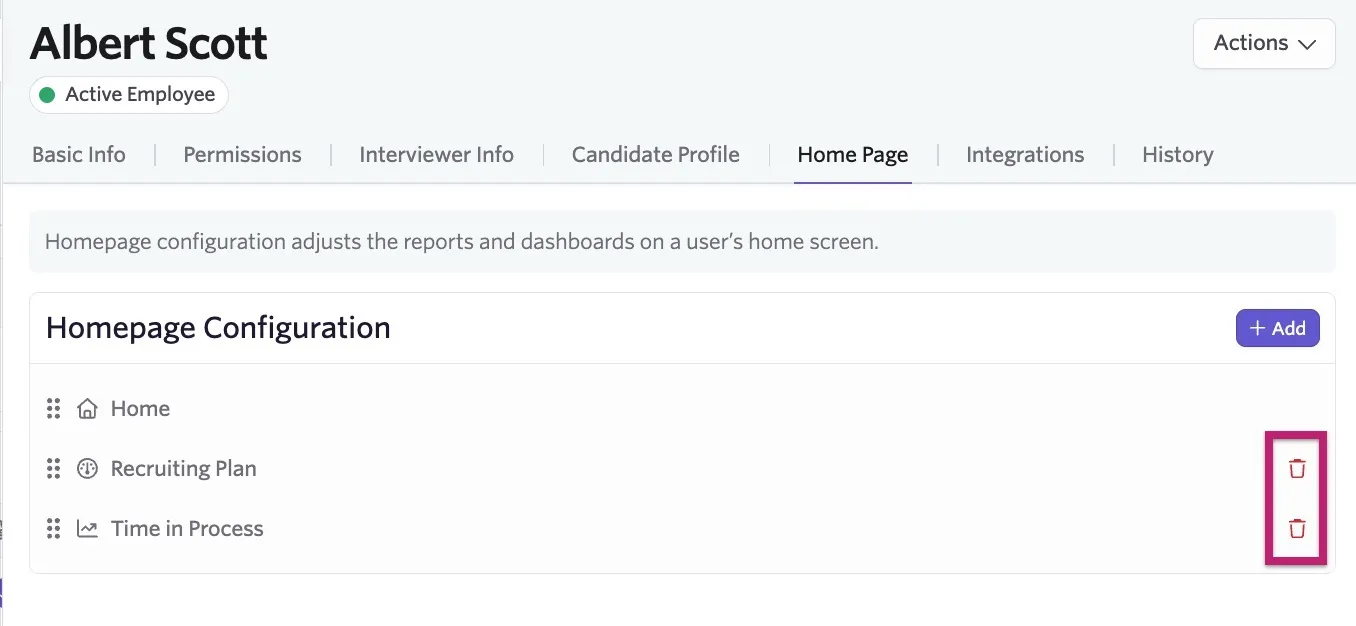This screenshot has height=626, width=1356.
Task: Grab the drag handle beside Home
Action: (54, 408)
